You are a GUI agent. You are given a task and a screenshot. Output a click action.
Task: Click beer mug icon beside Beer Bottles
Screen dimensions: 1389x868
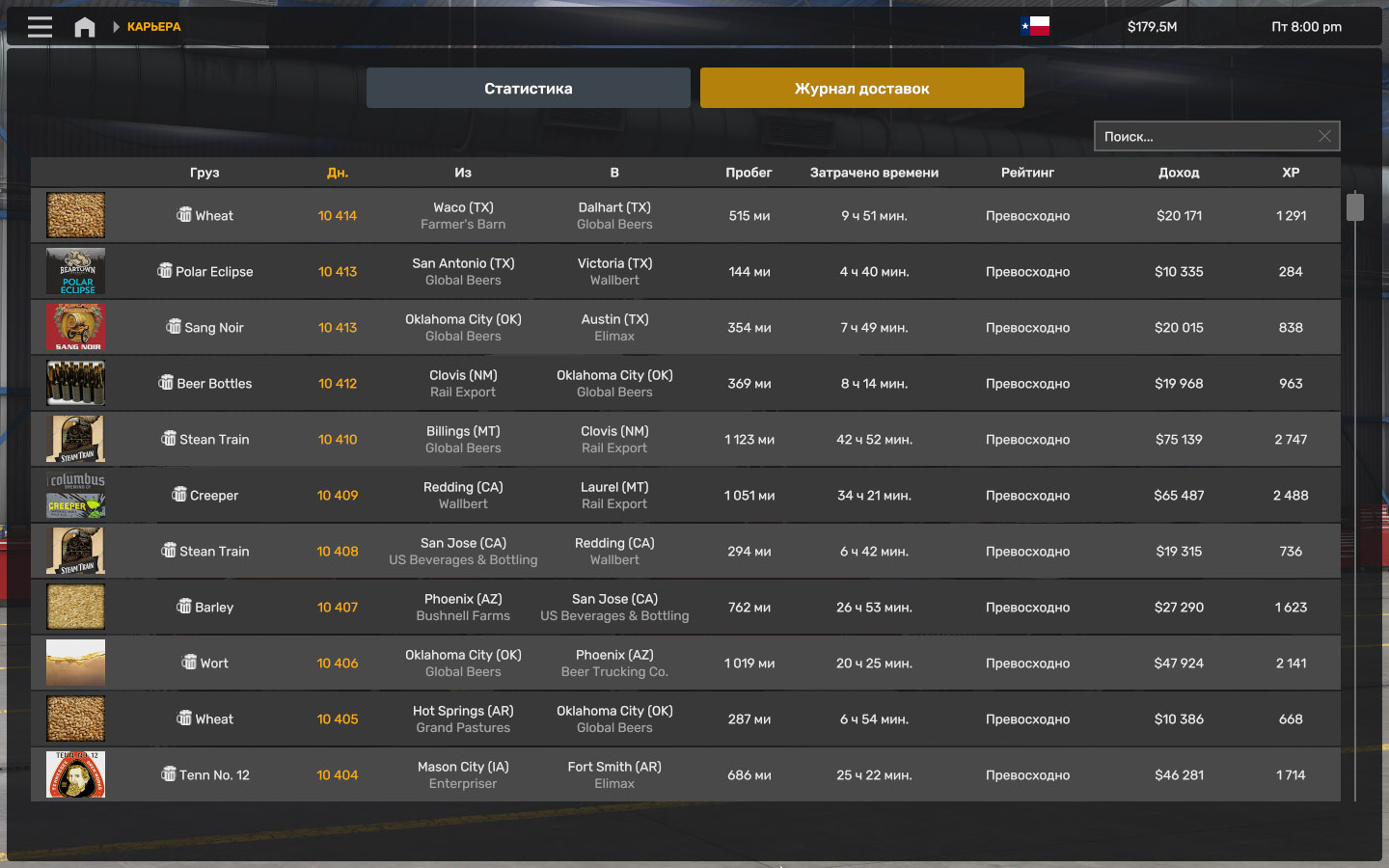pyautogui.click(x=166, y=383)
